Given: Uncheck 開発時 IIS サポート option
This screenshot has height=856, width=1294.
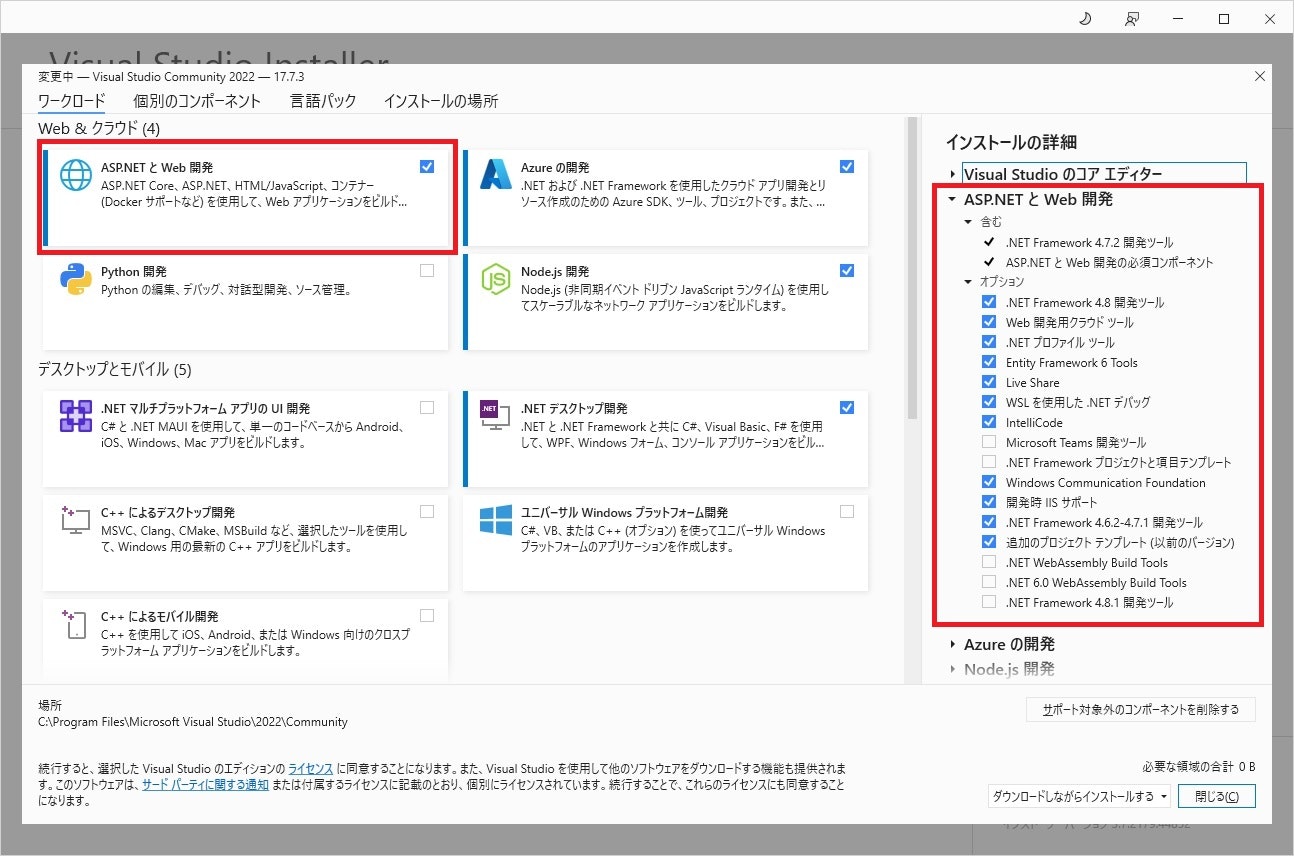Looking at the screenshot, I should tap(989, 502).
